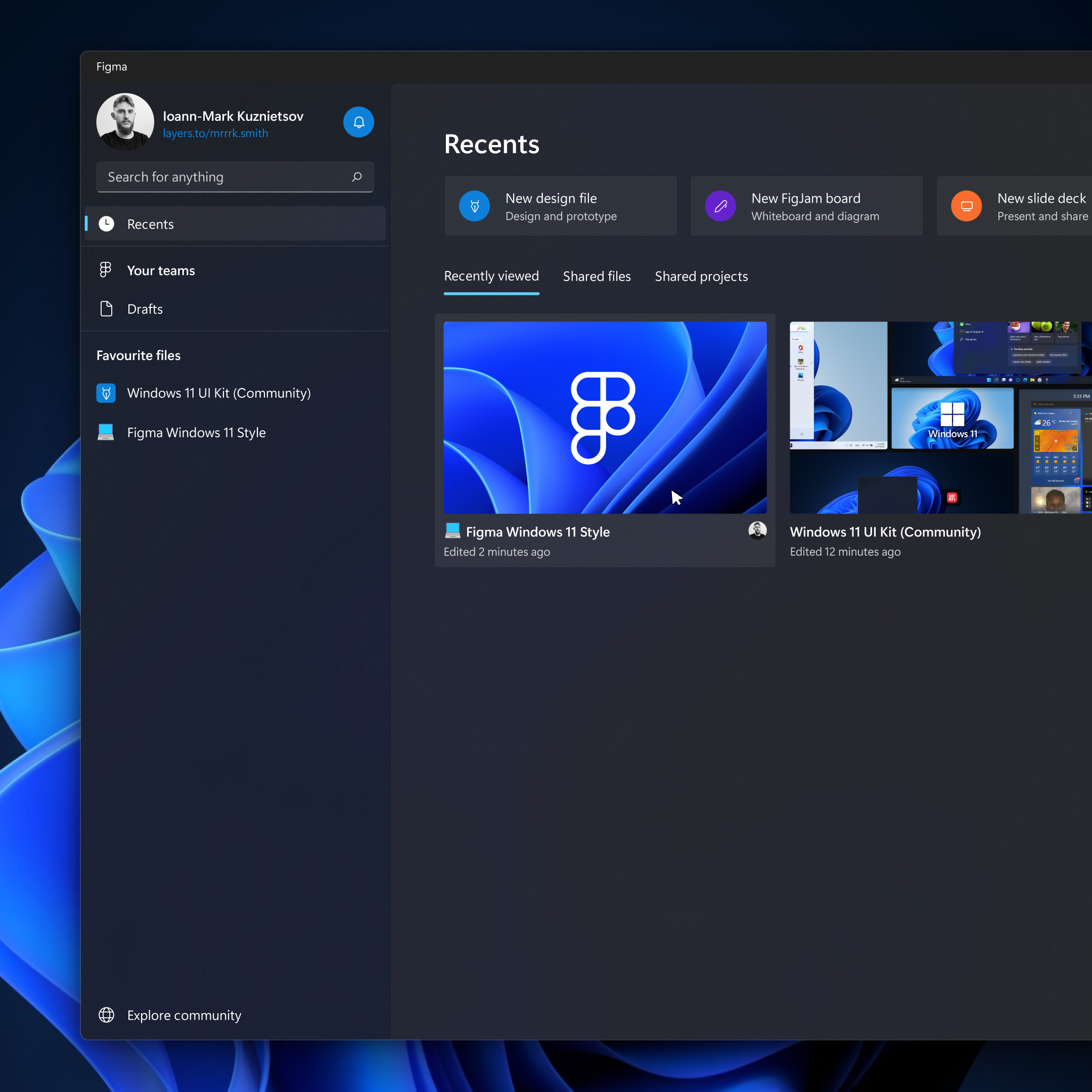Click the Figma window title text

[x=111, y=67]
